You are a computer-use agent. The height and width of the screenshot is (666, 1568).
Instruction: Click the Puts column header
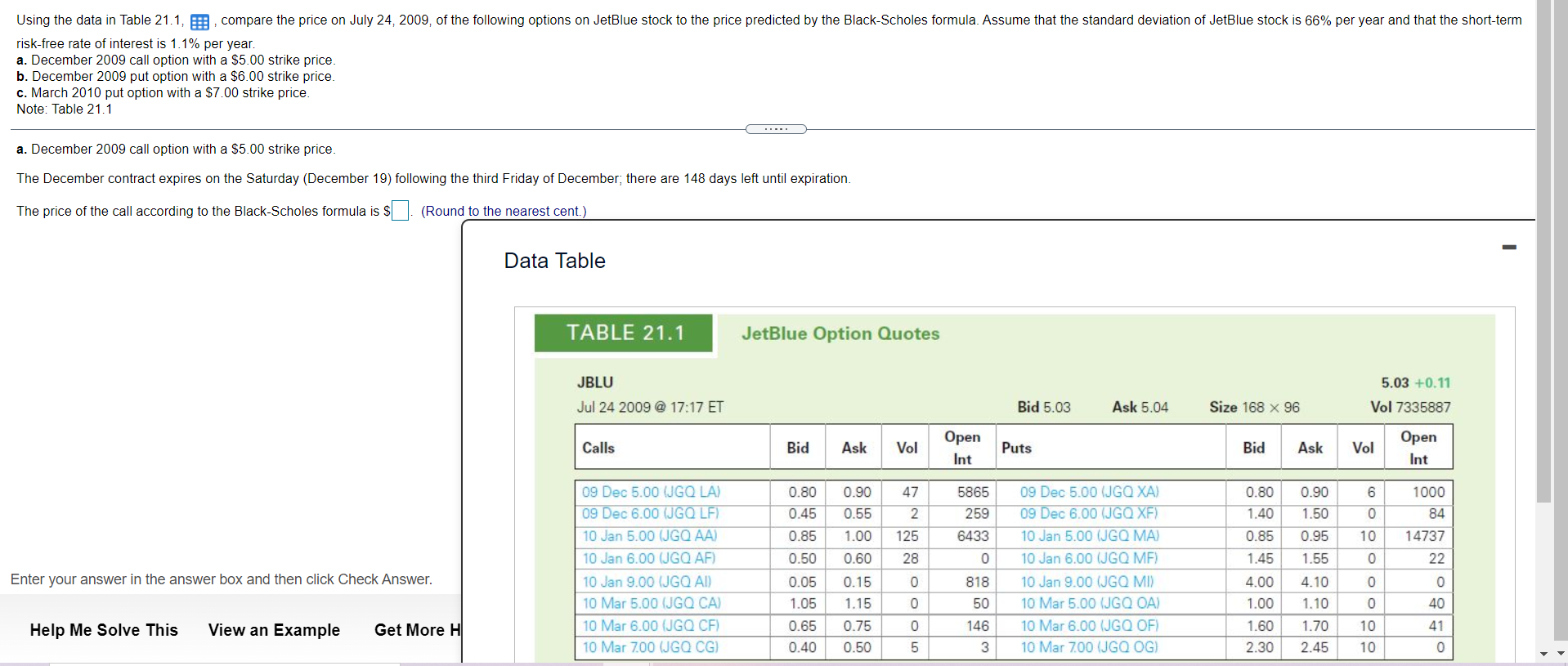(x=1016, y=448)
